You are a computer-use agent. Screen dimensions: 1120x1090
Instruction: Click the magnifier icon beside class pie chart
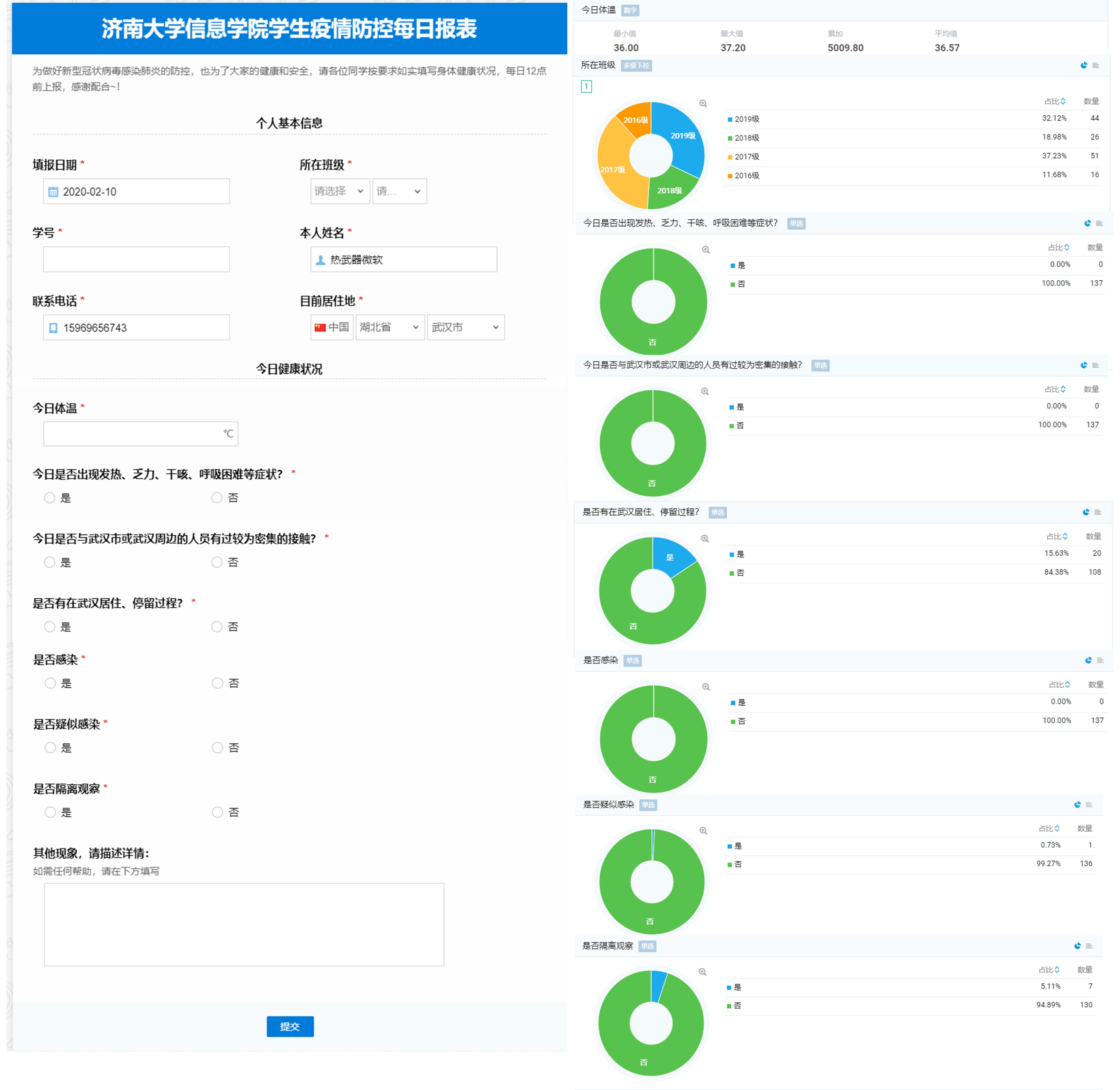(703, 104)
